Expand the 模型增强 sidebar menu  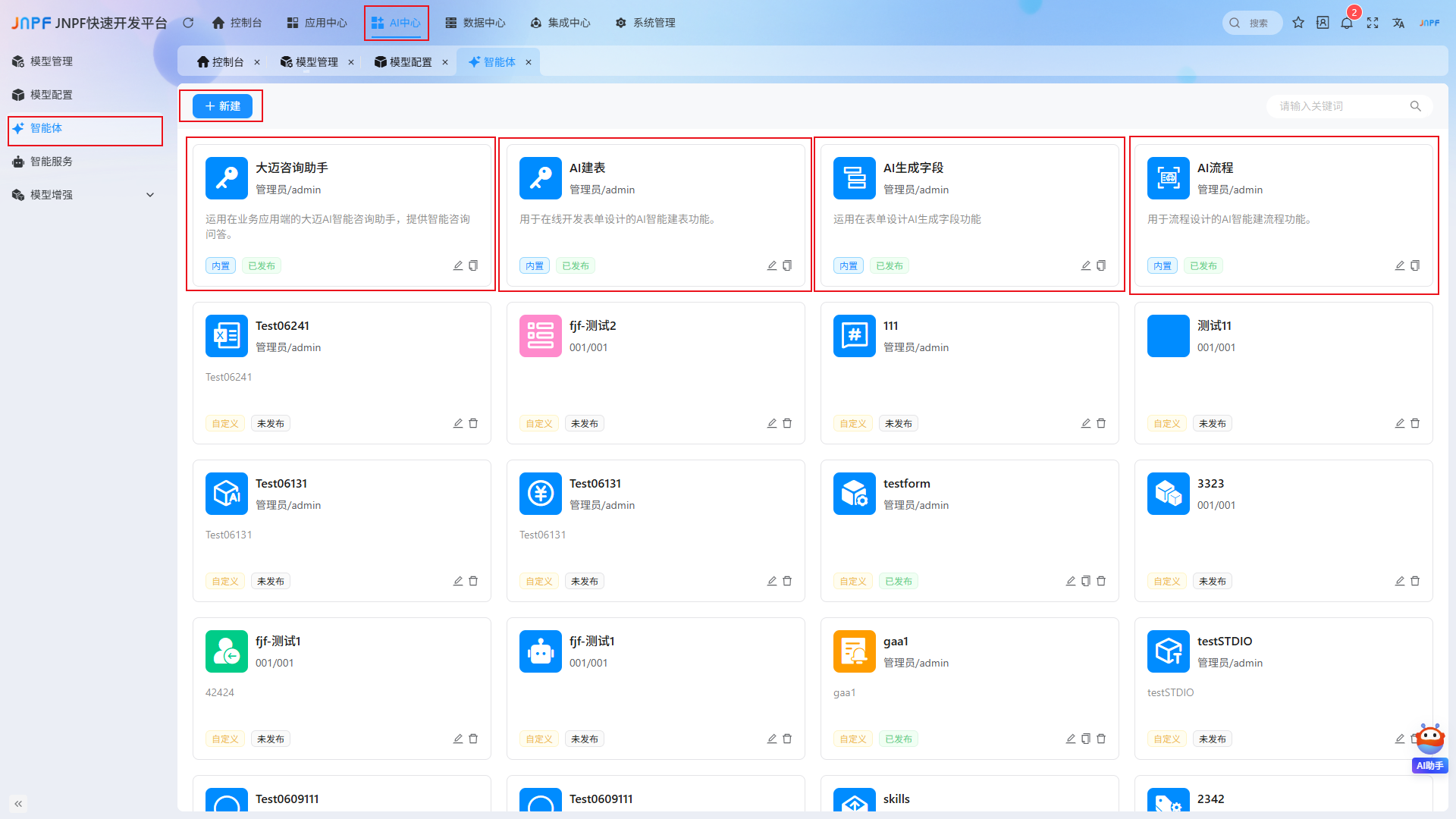(83, 195)
